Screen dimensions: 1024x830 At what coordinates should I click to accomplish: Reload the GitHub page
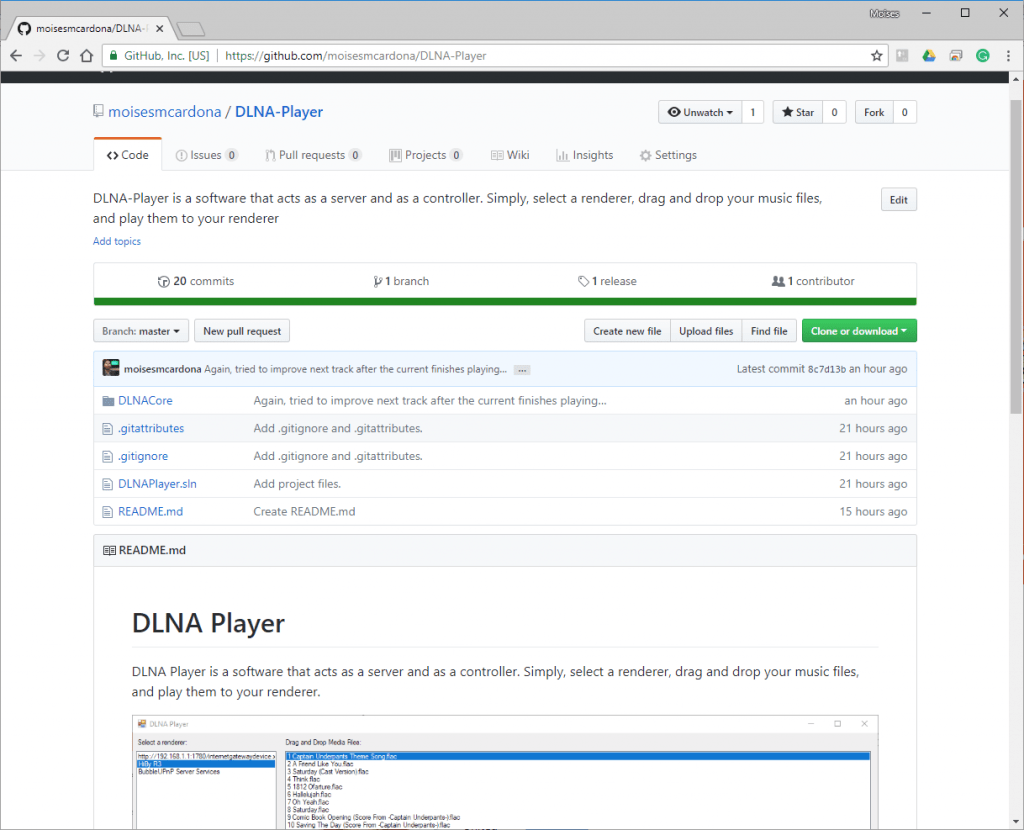63,56
